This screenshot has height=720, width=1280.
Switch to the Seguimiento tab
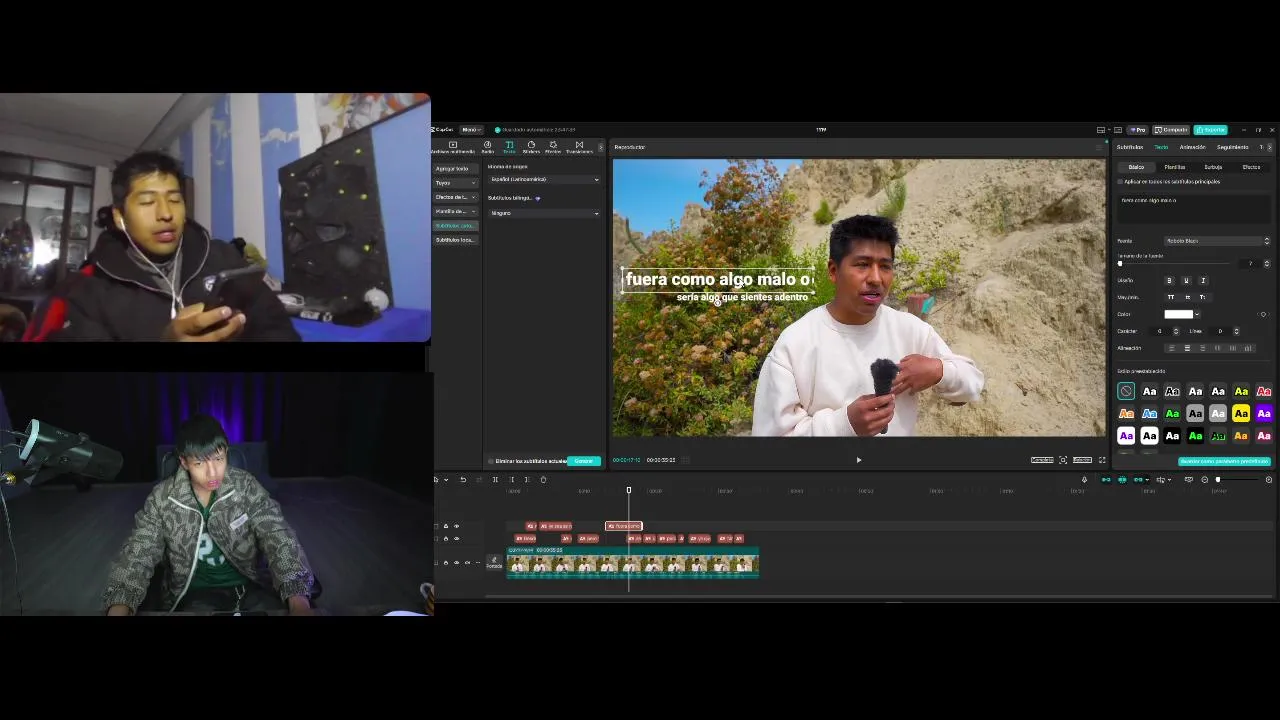[1232, 147]
